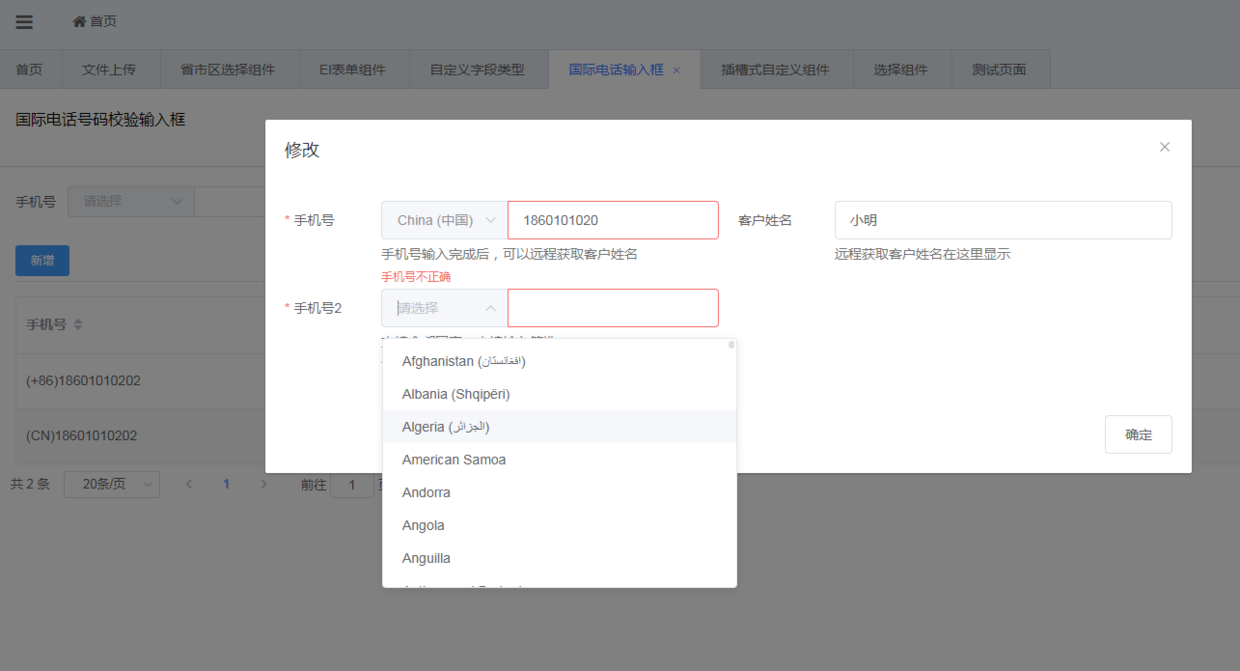Click the 确定 confirm button
Image resolution: width=1240 pixels, height=671 pixels.
coord(1138,435)
